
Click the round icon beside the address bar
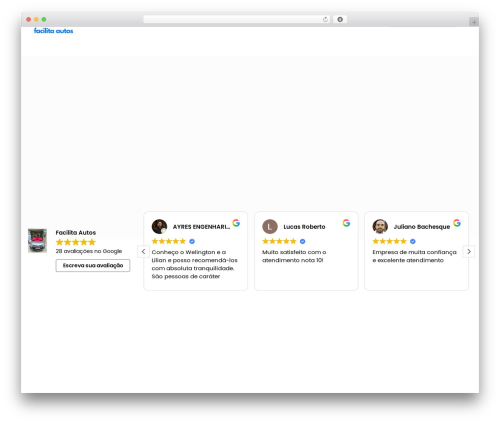[x=340, y=19]
